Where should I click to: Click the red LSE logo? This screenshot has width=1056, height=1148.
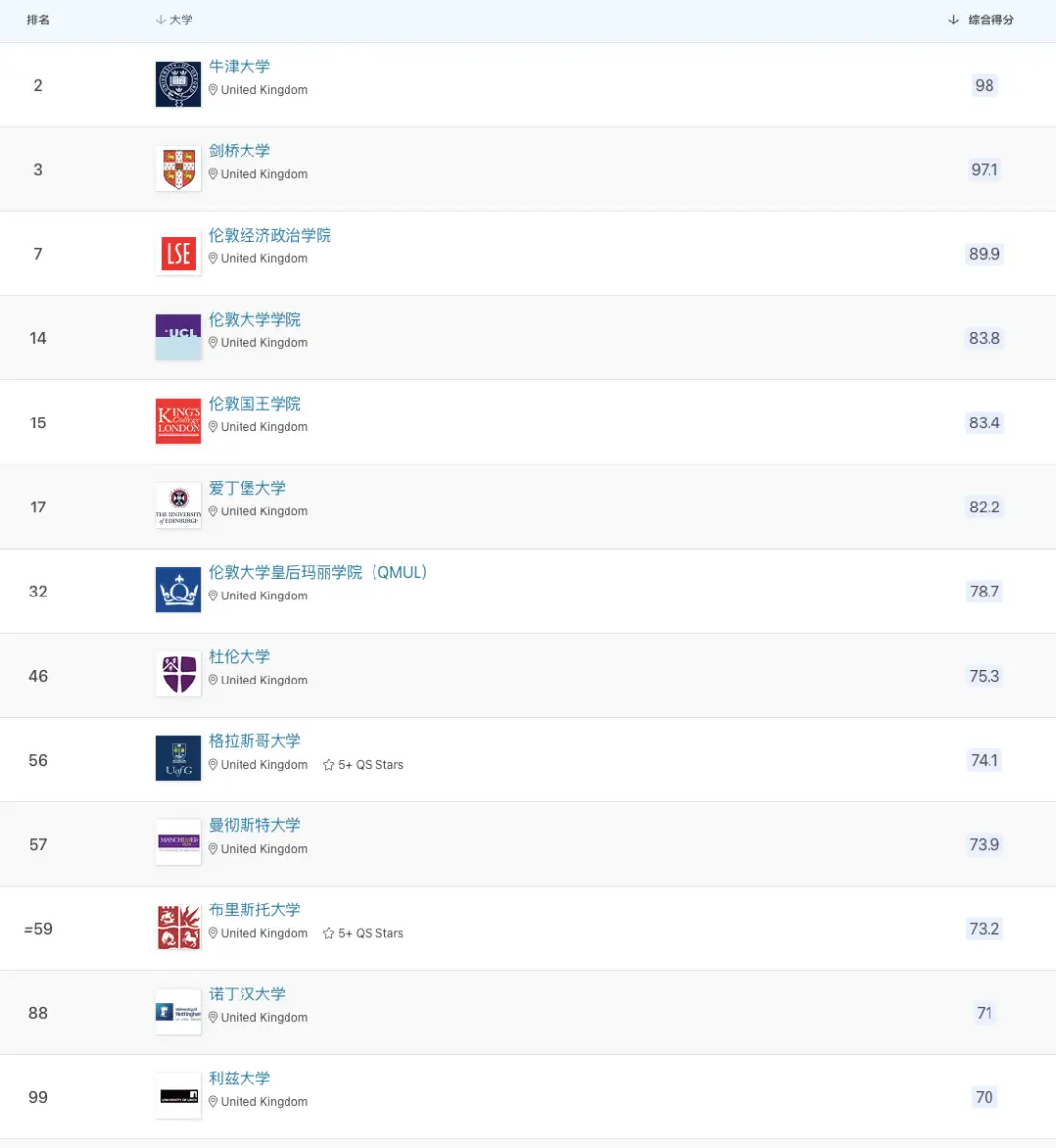click(179, 253)
